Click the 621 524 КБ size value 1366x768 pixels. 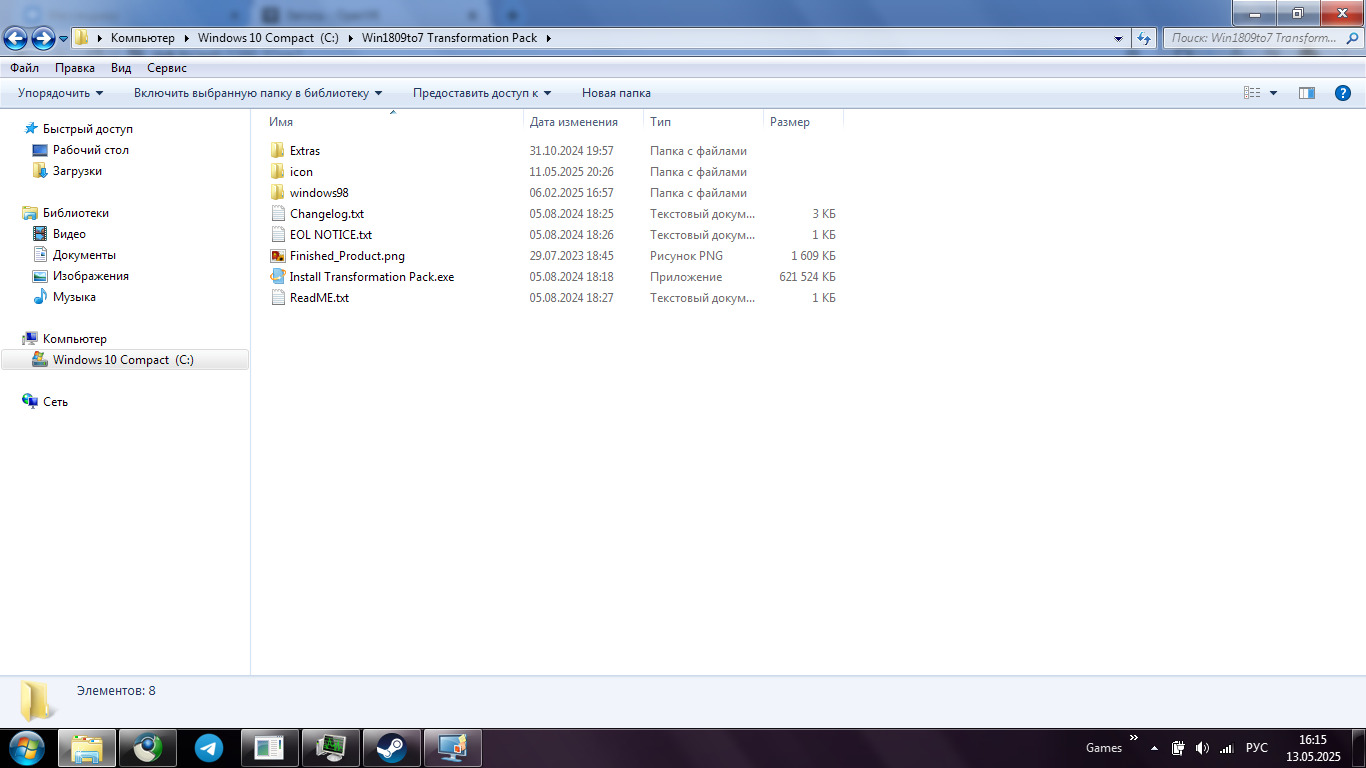pos(807,277)
